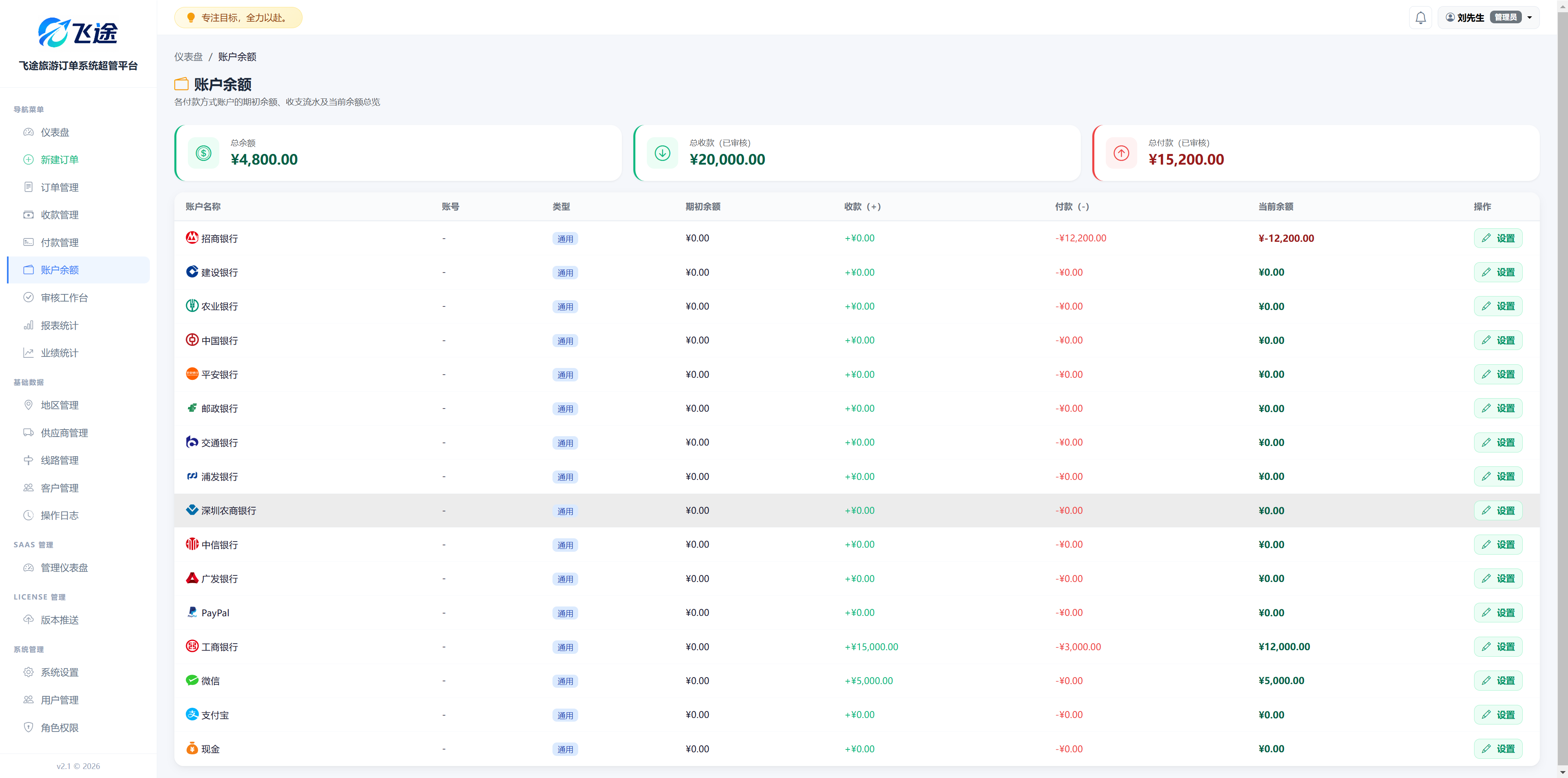Click the wallet icon beside 账户余额 title
This screenshot has width=1568, height=778.
[181, 84]
